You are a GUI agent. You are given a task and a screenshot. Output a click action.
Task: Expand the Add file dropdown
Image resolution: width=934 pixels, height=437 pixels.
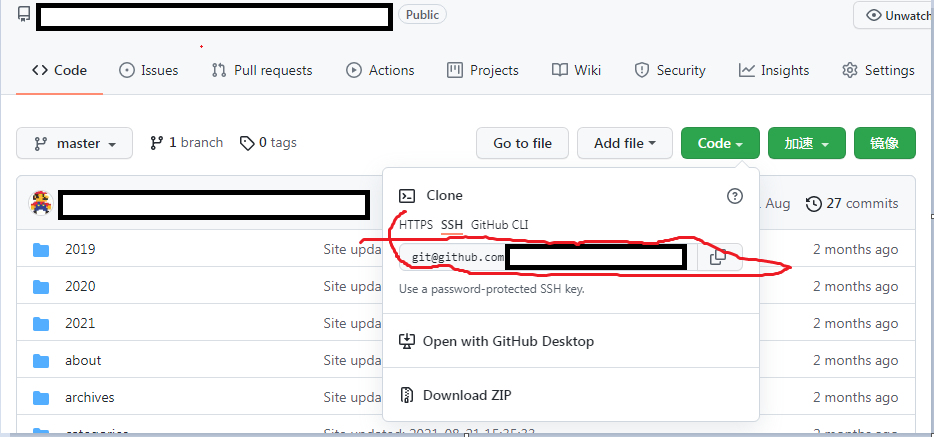625,143
